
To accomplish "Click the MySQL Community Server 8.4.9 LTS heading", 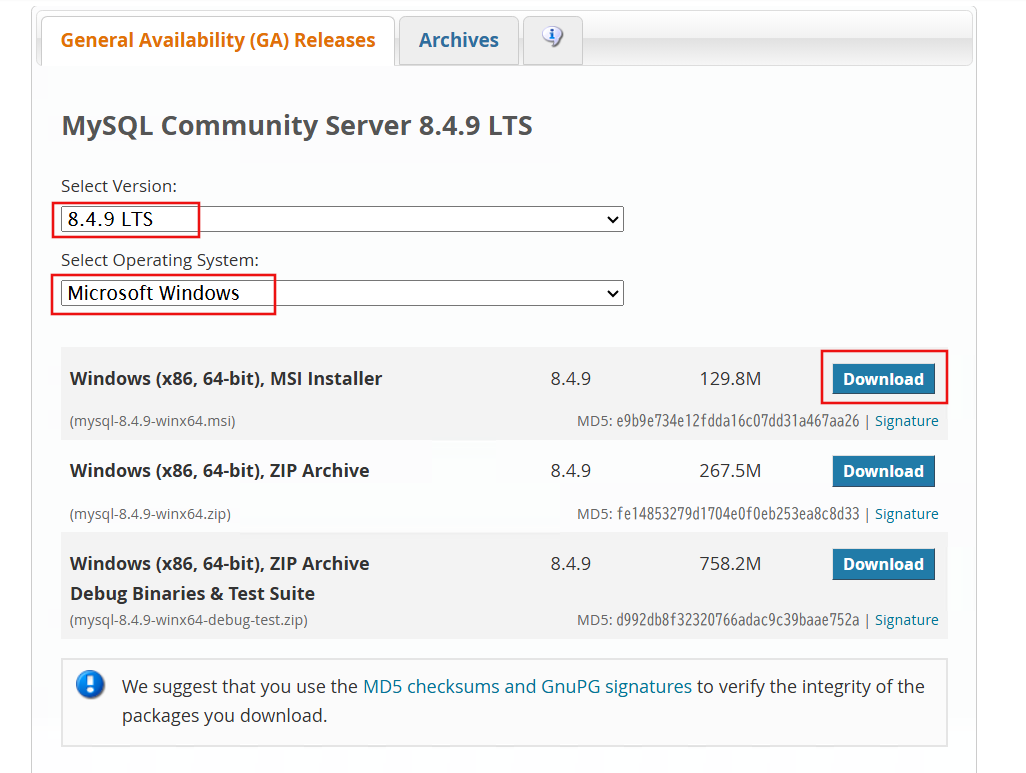I will (x=297, y=126).
